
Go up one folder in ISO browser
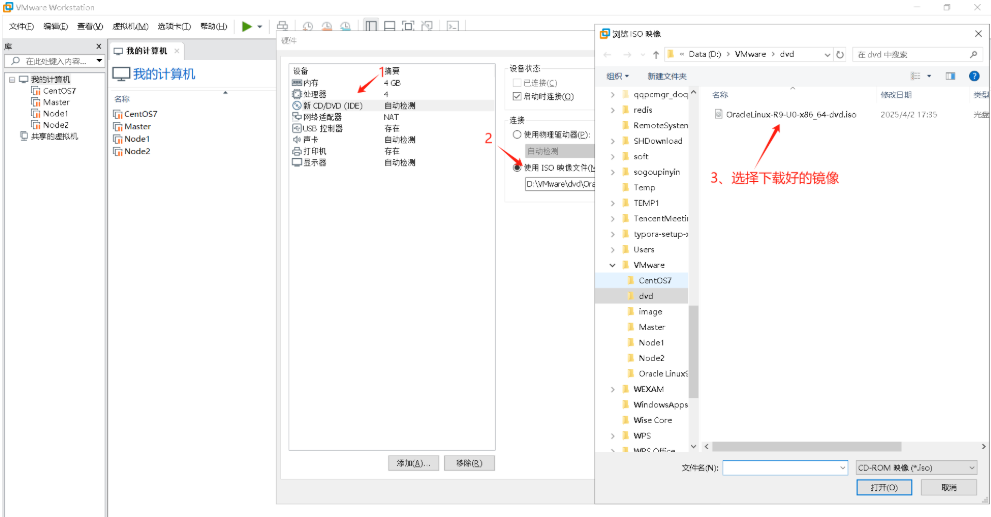(656, 54)
